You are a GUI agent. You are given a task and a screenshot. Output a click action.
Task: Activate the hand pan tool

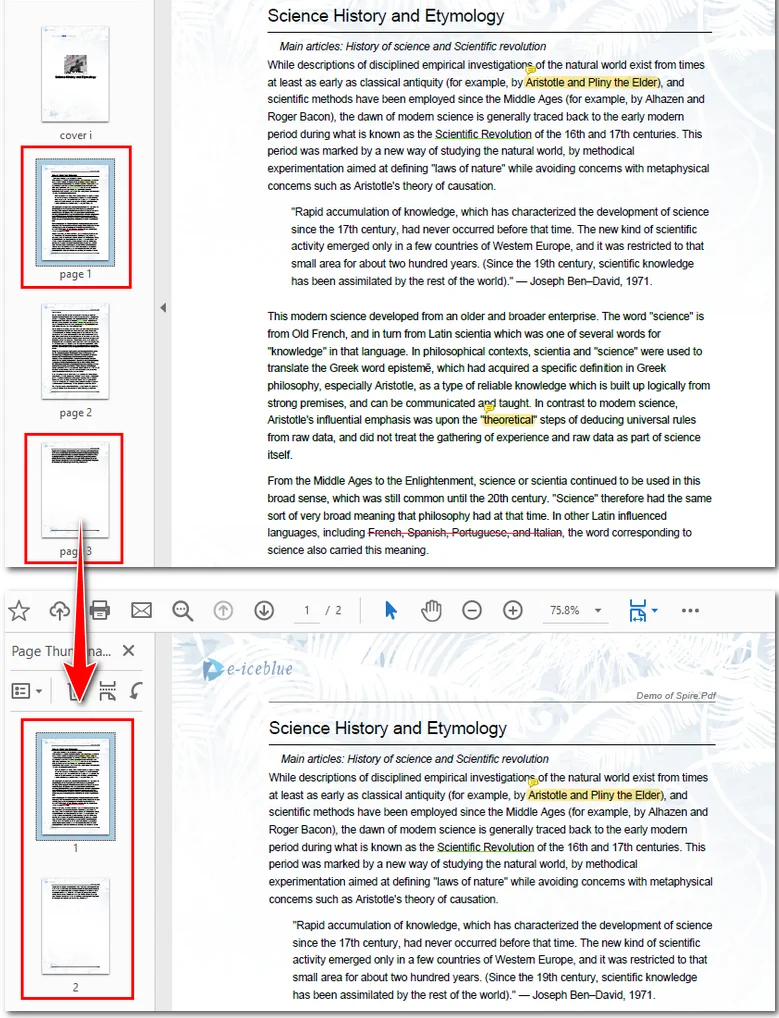(x=431, y=610)
